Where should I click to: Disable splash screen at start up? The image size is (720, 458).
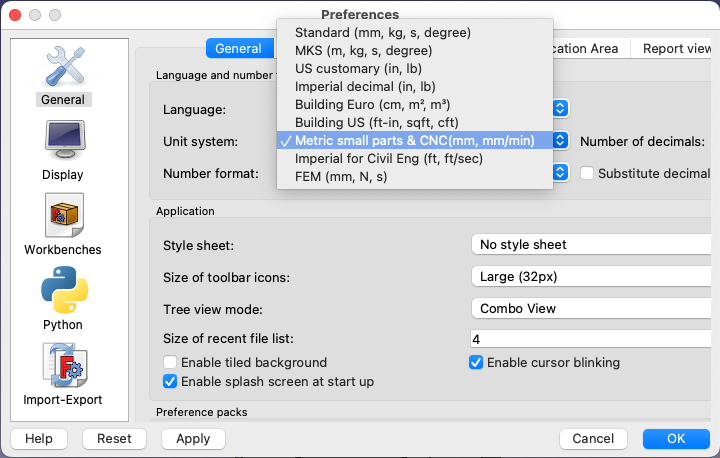[x=170, y=381]
